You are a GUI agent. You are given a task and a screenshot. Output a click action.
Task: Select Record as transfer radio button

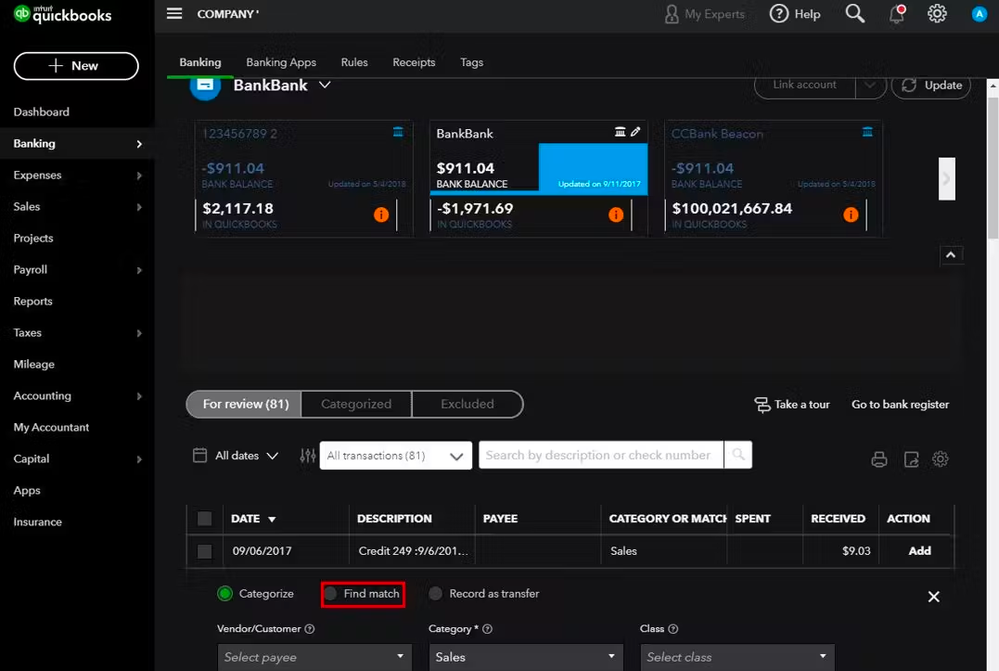click(436, 594)
